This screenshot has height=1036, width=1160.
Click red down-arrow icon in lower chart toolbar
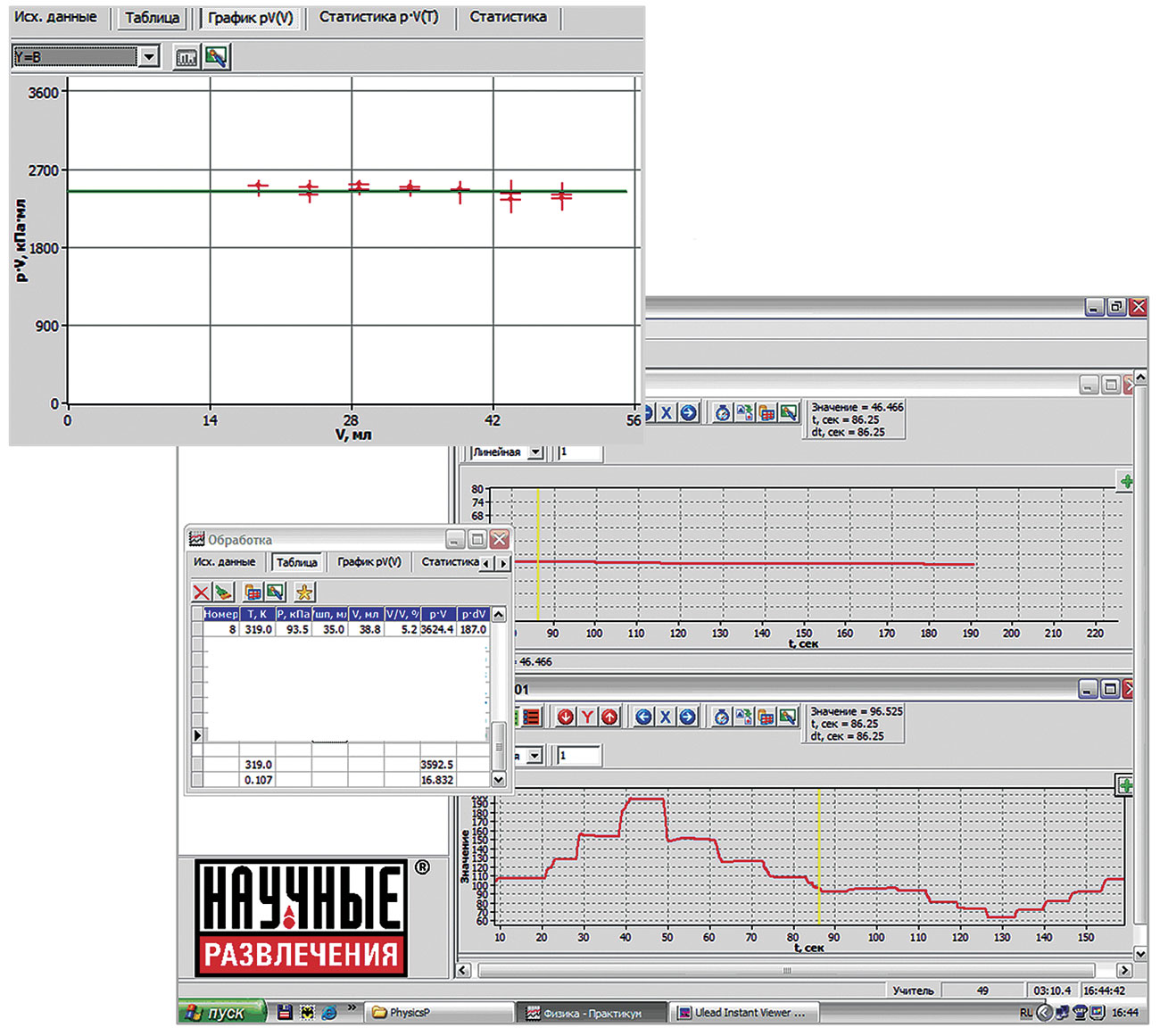566,717
